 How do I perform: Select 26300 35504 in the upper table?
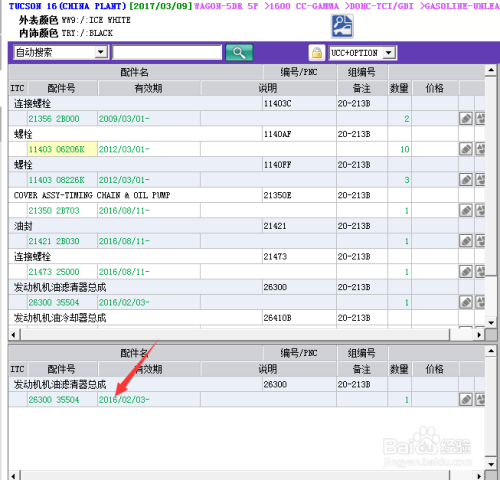[54, 302]
